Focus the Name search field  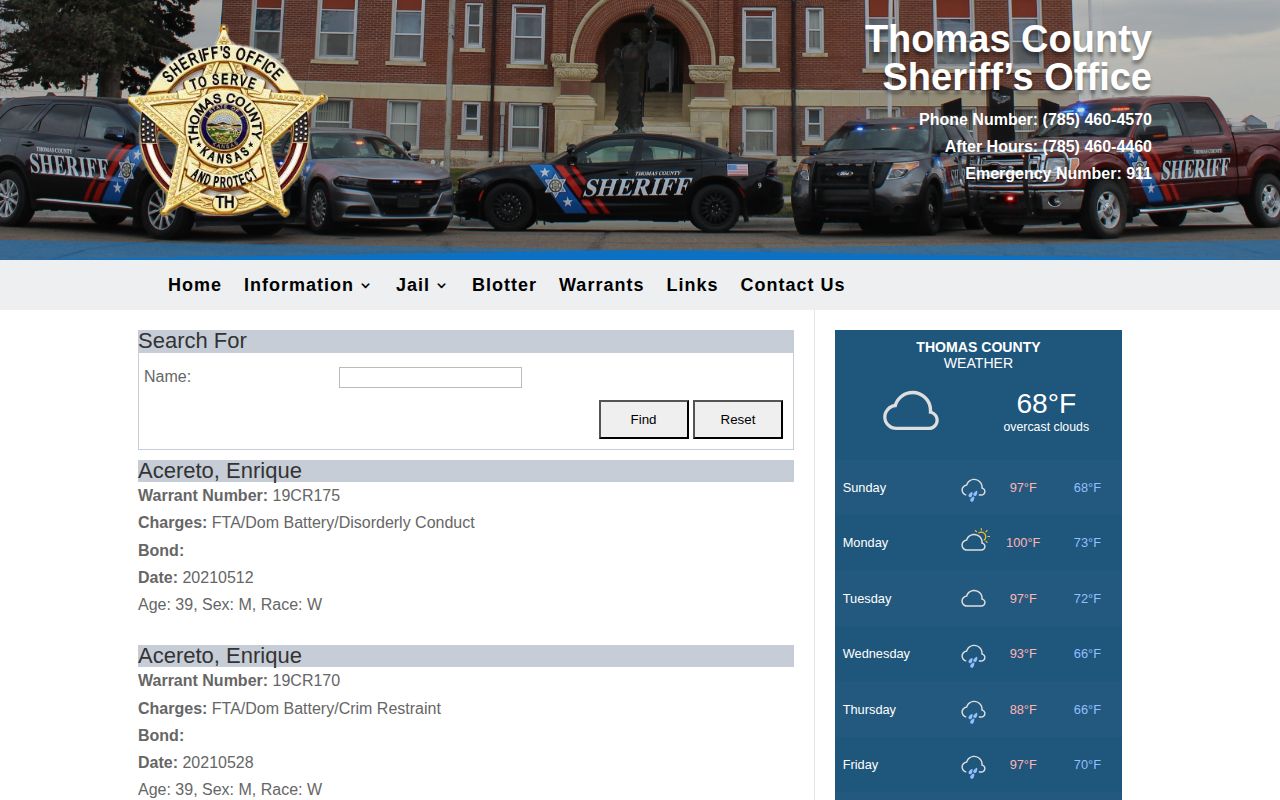[430, 377]
